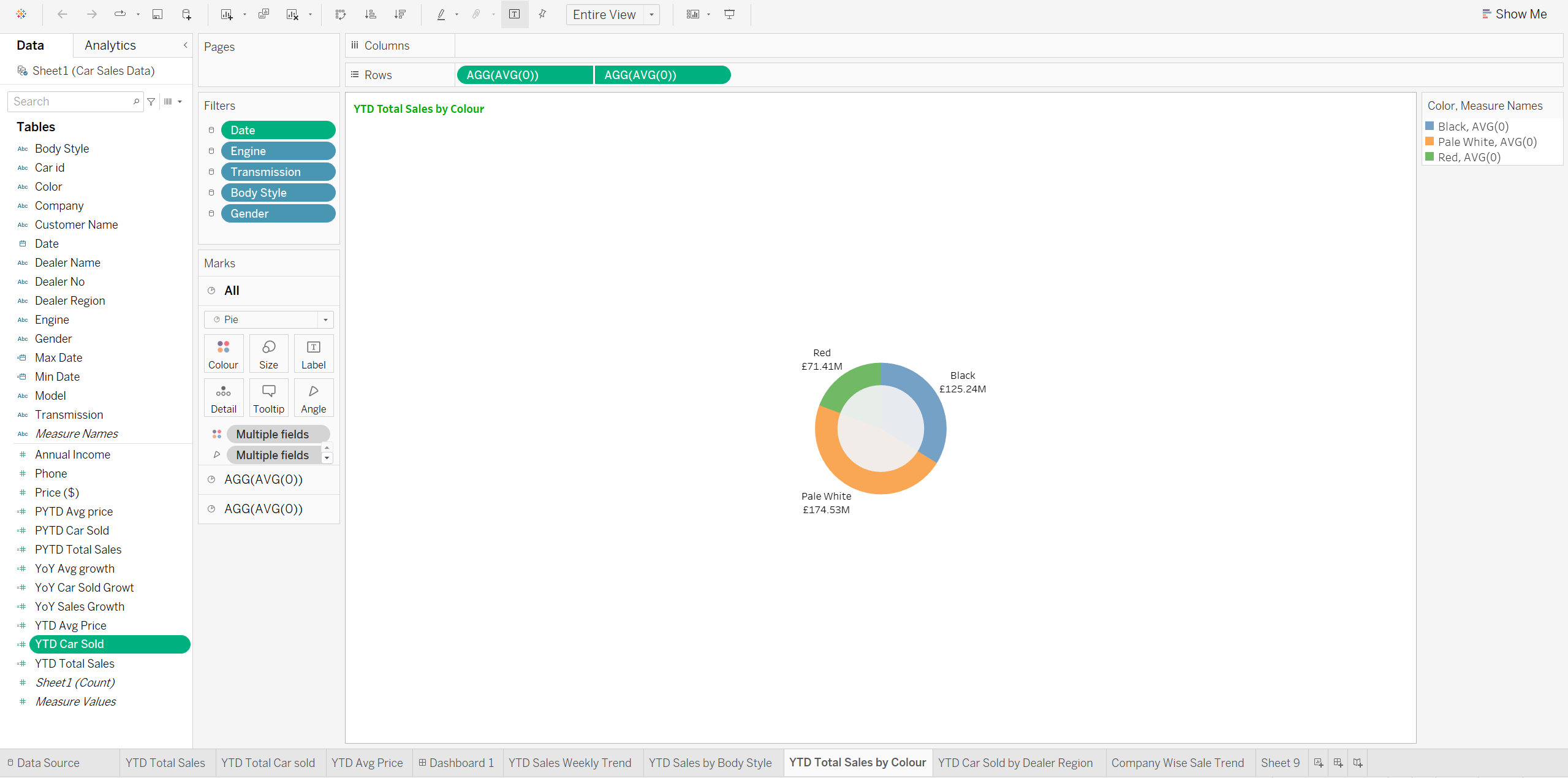
Task: Select the Date filter pill
Action: (x=278, y=130)
